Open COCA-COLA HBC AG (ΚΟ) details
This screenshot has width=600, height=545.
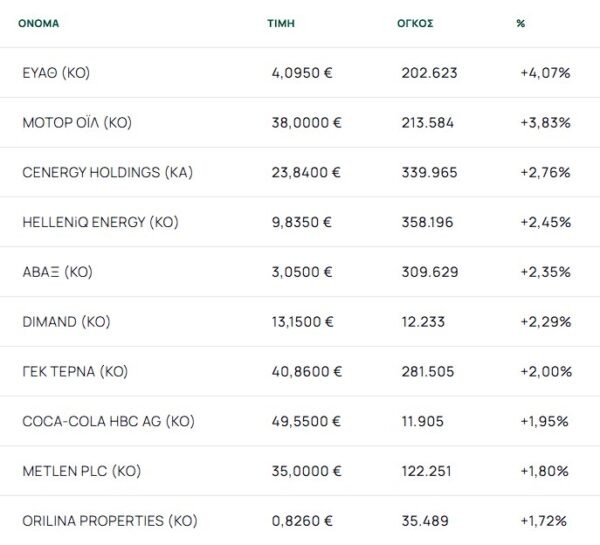(x=107, y=421)
